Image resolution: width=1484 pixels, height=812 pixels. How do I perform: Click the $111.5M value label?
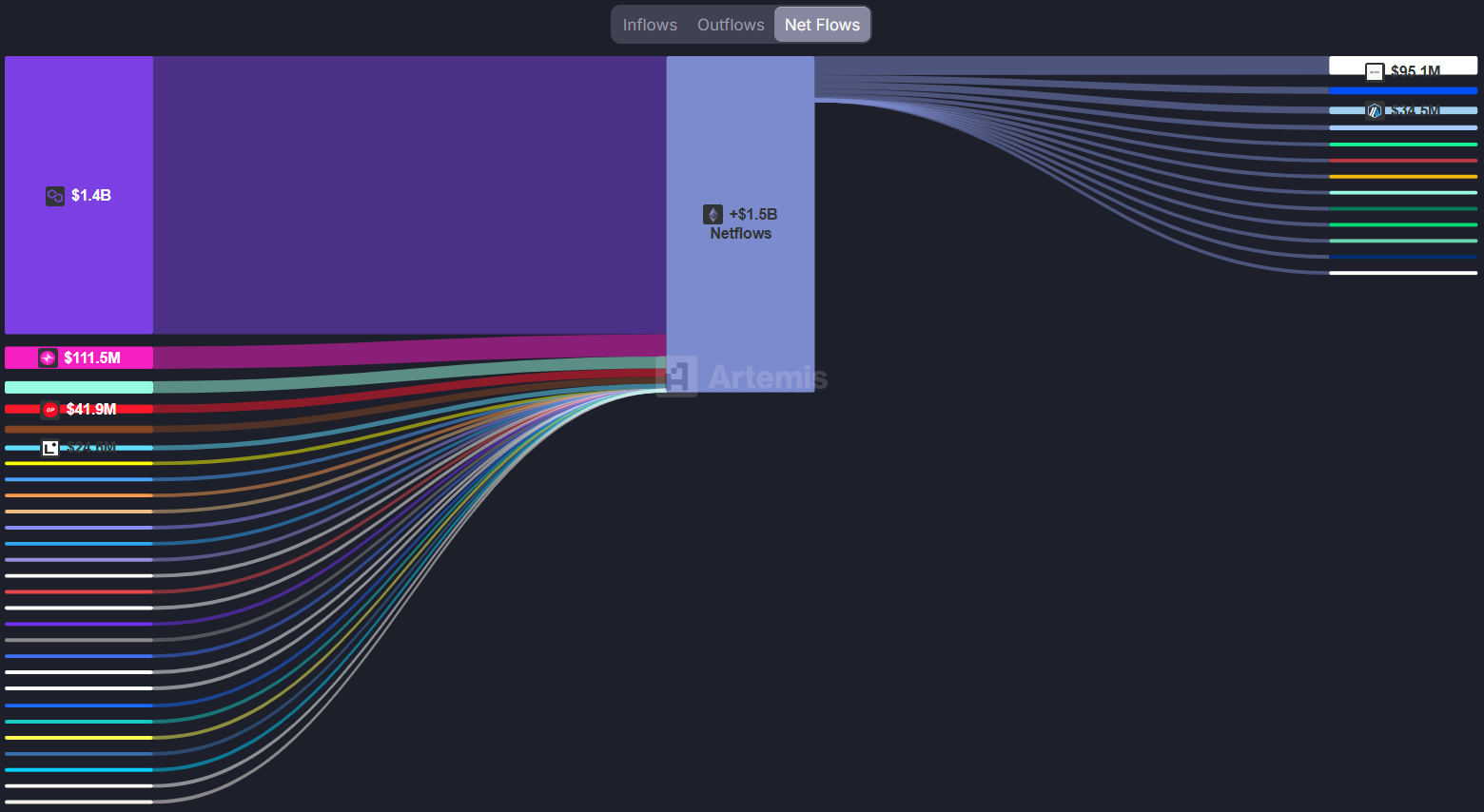click(x=92, y=358)
